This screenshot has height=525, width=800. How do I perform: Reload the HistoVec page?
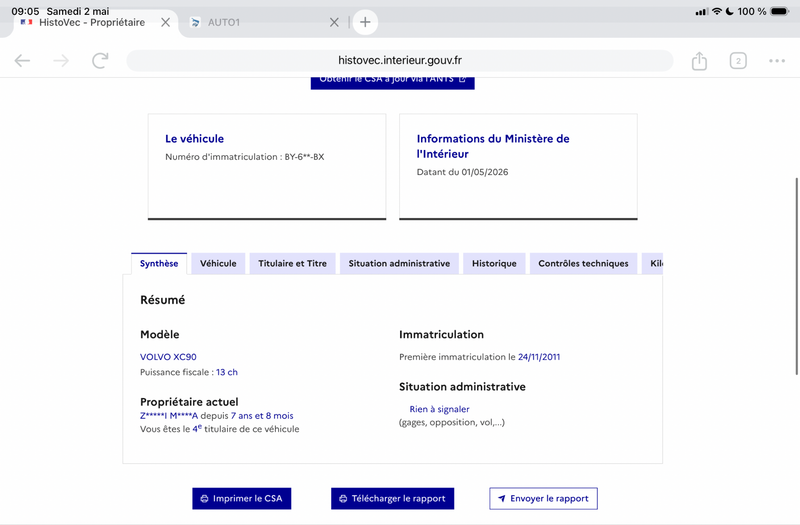coord(100,61)
